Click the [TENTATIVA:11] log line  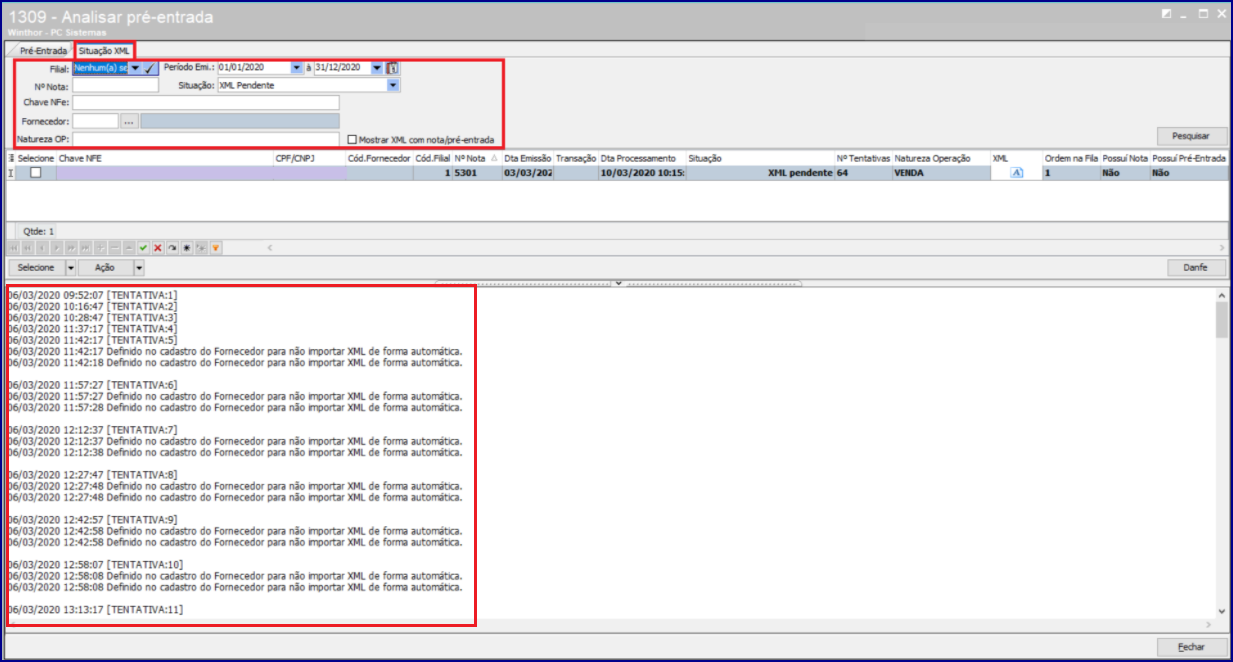click(96, 609)
